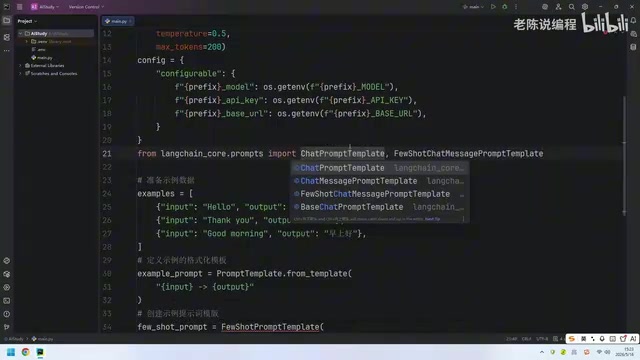The width and height of the screenshot is (640, 360).
Task: Click the CRLF line separator status entry
Action: click(x=527, y=339)
